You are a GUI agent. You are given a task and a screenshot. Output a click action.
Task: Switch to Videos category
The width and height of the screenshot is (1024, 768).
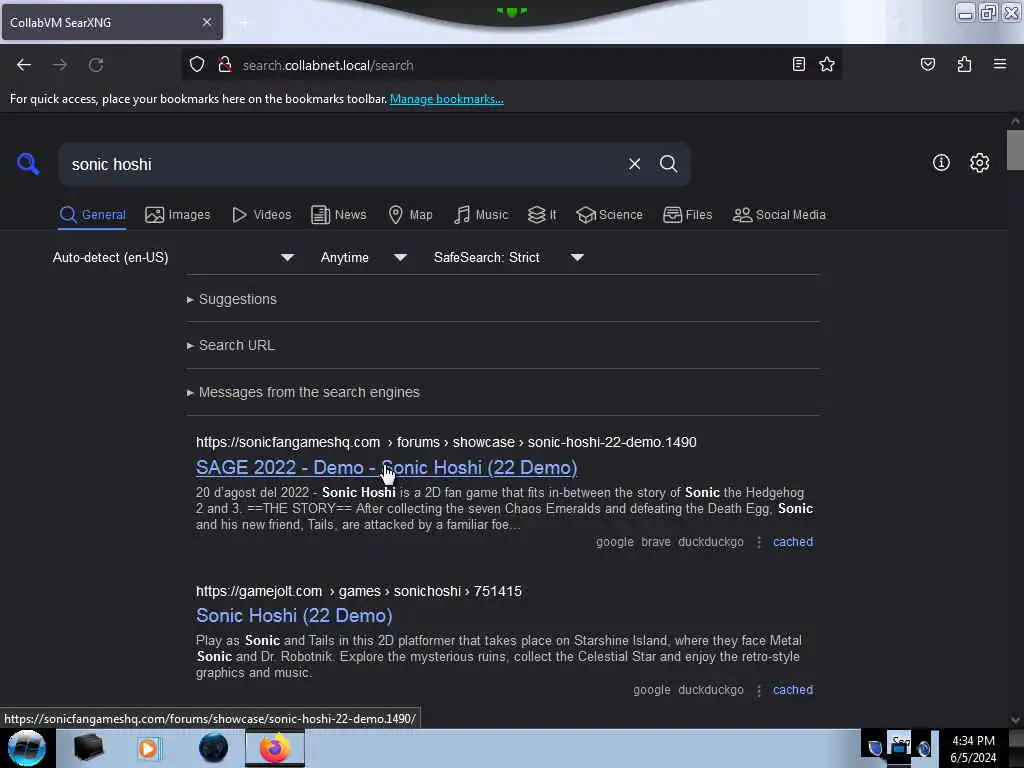pyautogui.click(x=262, y=215)
